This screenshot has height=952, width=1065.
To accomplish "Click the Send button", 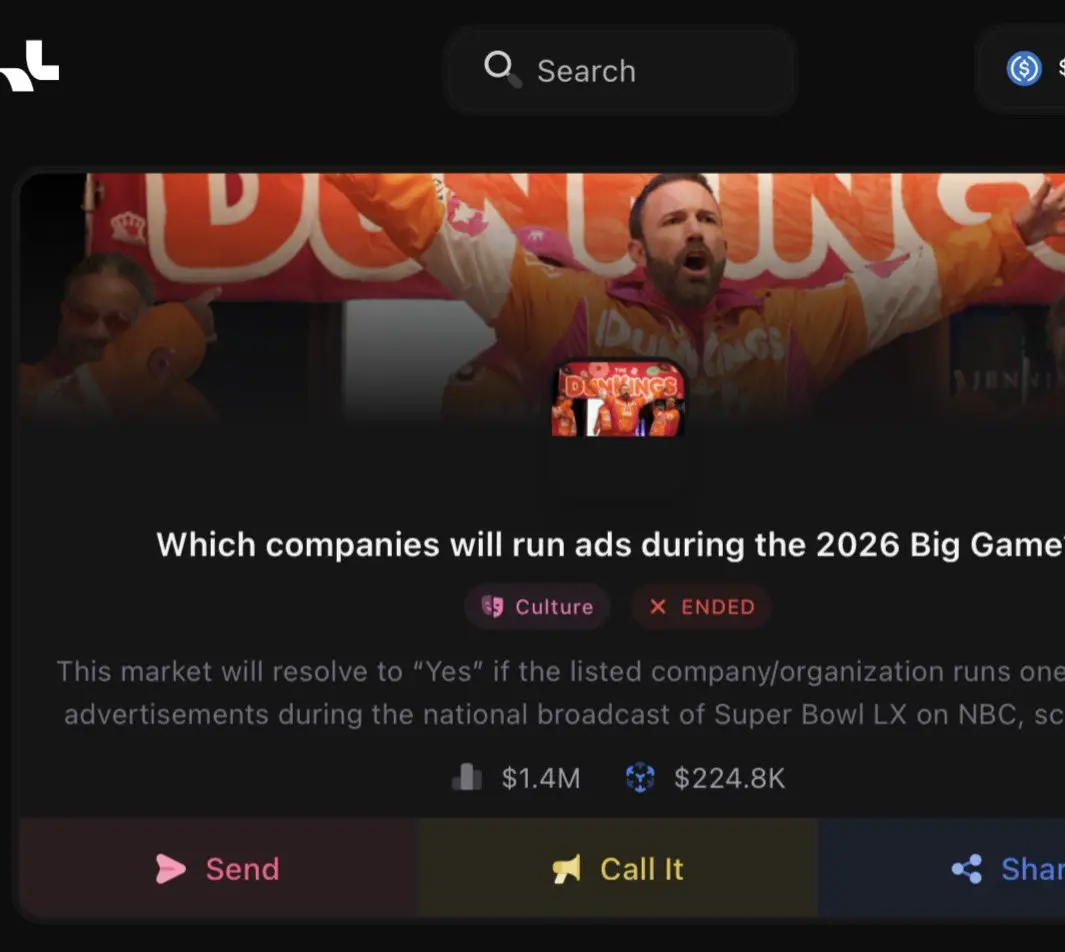I will [x=219, y=868].
